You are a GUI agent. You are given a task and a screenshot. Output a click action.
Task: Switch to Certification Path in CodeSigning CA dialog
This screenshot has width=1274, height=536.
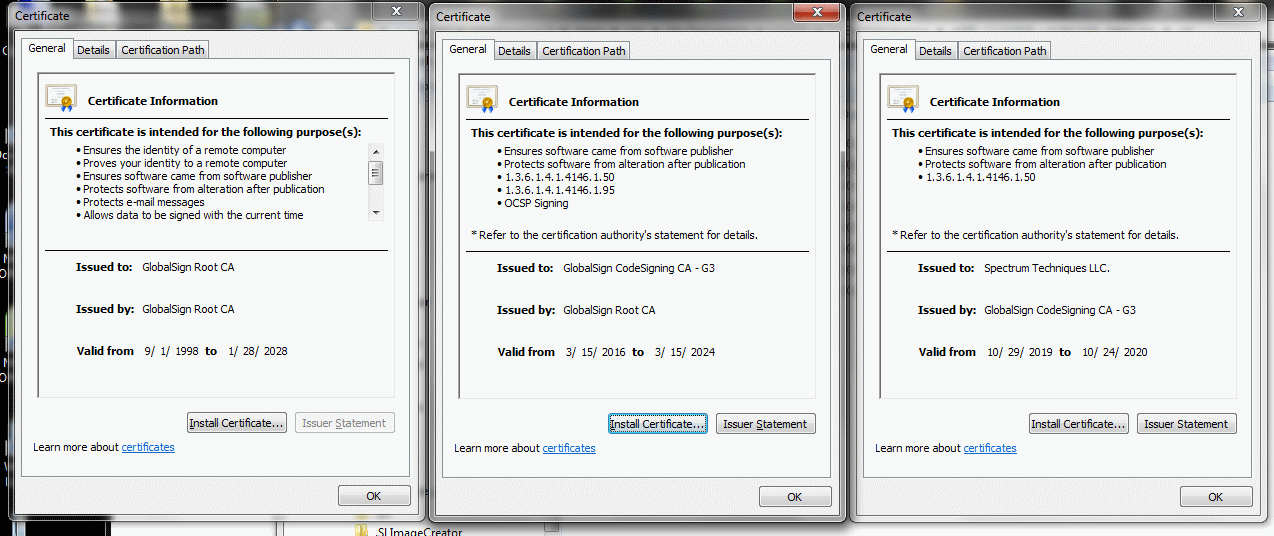(x=584, y=51)
